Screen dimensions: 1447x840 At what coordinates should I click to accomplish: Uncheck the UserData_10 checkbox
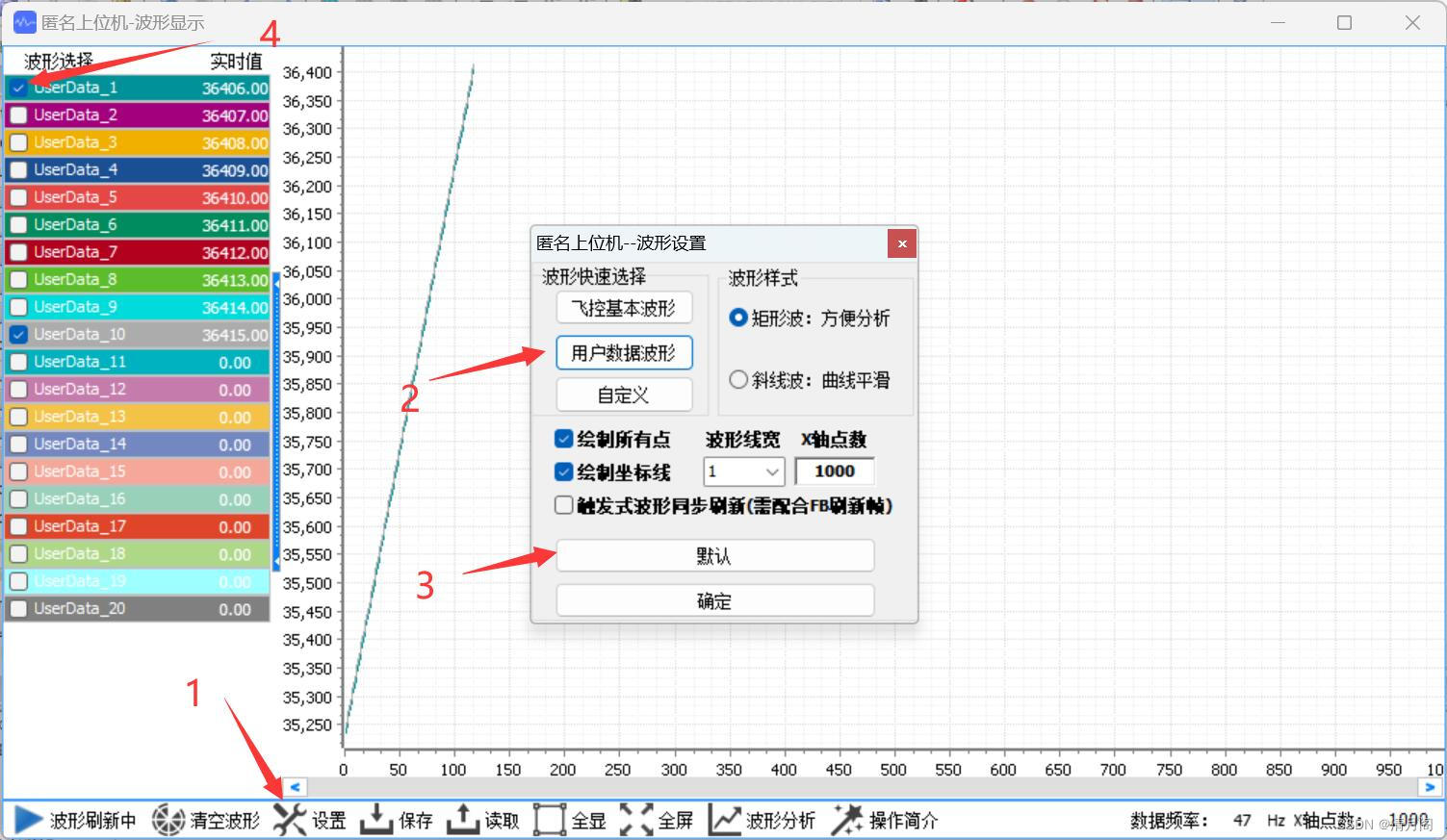tap(18, 335)
